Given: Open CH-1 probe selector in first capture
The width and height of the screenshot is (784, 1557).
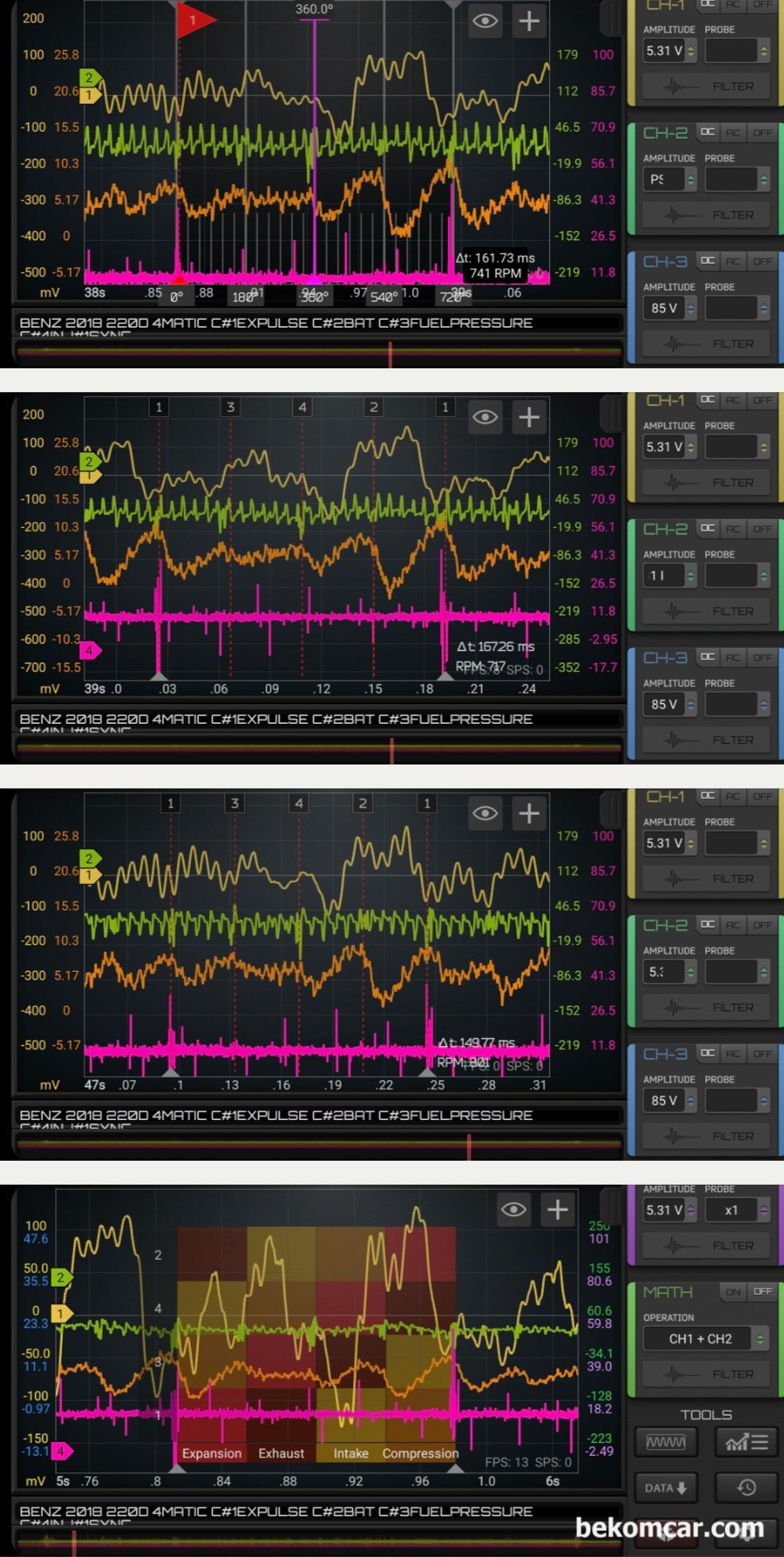Looking at the screenshot, I should [x=737, y=51].
